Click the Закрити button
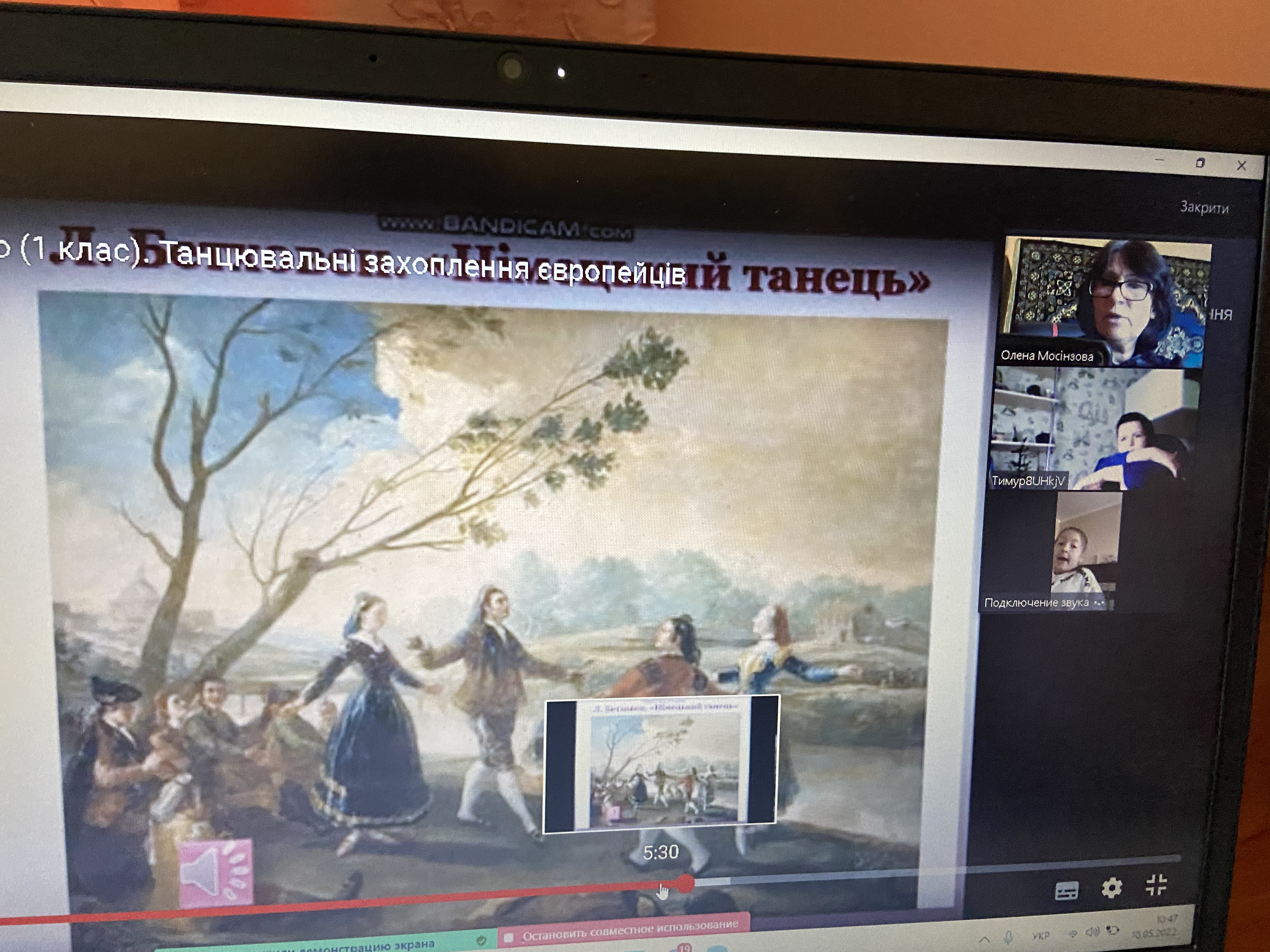This screenshot has height=952, width=1270. [1204, 207]
